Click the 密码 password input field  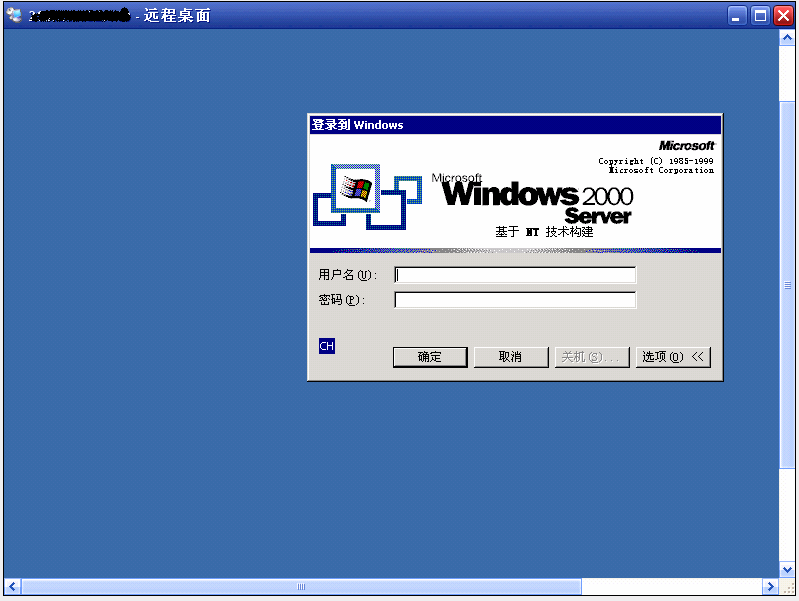point(515,300)
